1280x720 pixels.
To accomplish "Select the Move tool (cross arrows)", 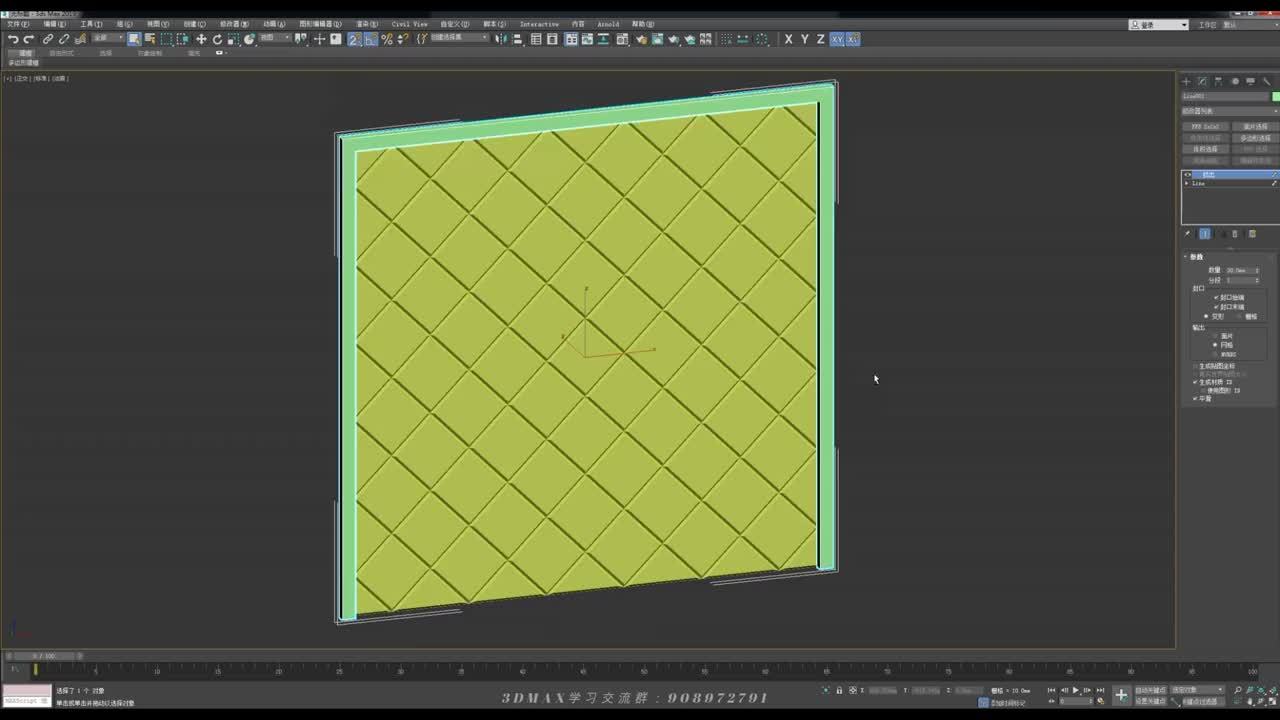I will point(201,39).
